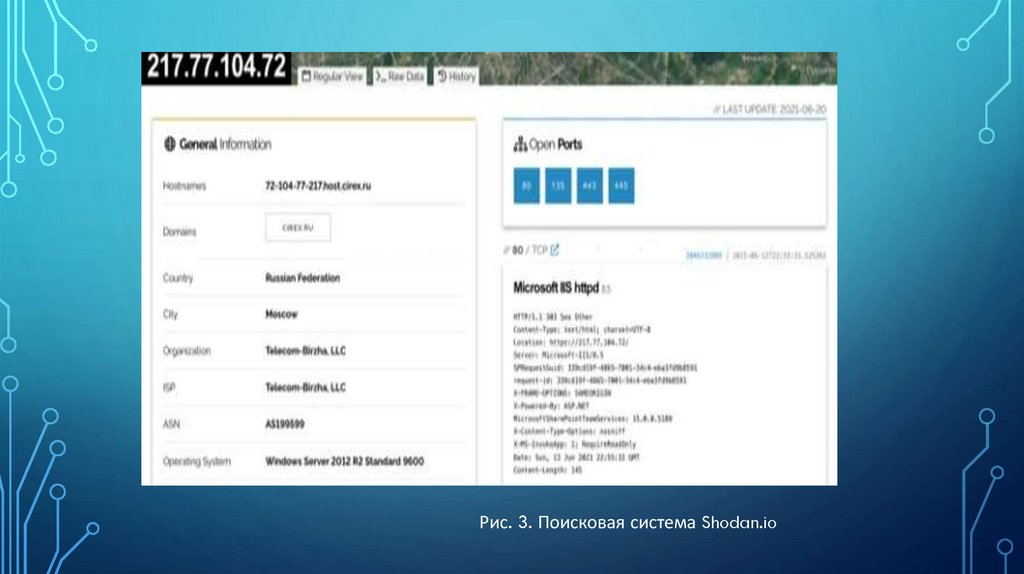Click the clock icon on History

pos(442,76)
